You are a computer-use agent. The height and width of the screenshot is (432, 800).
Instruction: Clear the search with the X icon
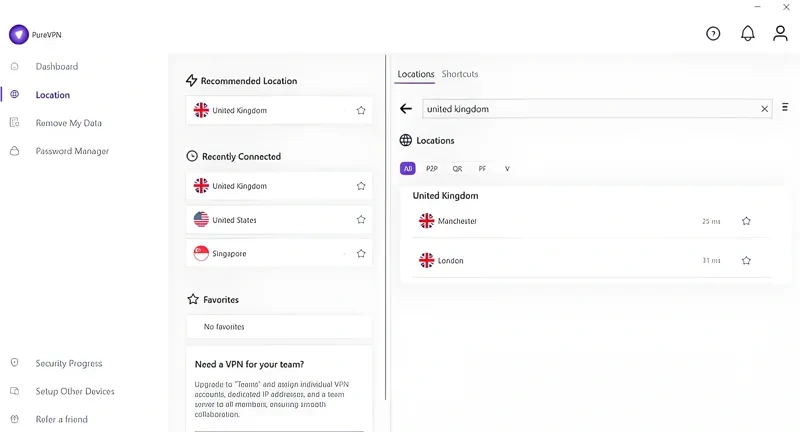coord(764,109)
